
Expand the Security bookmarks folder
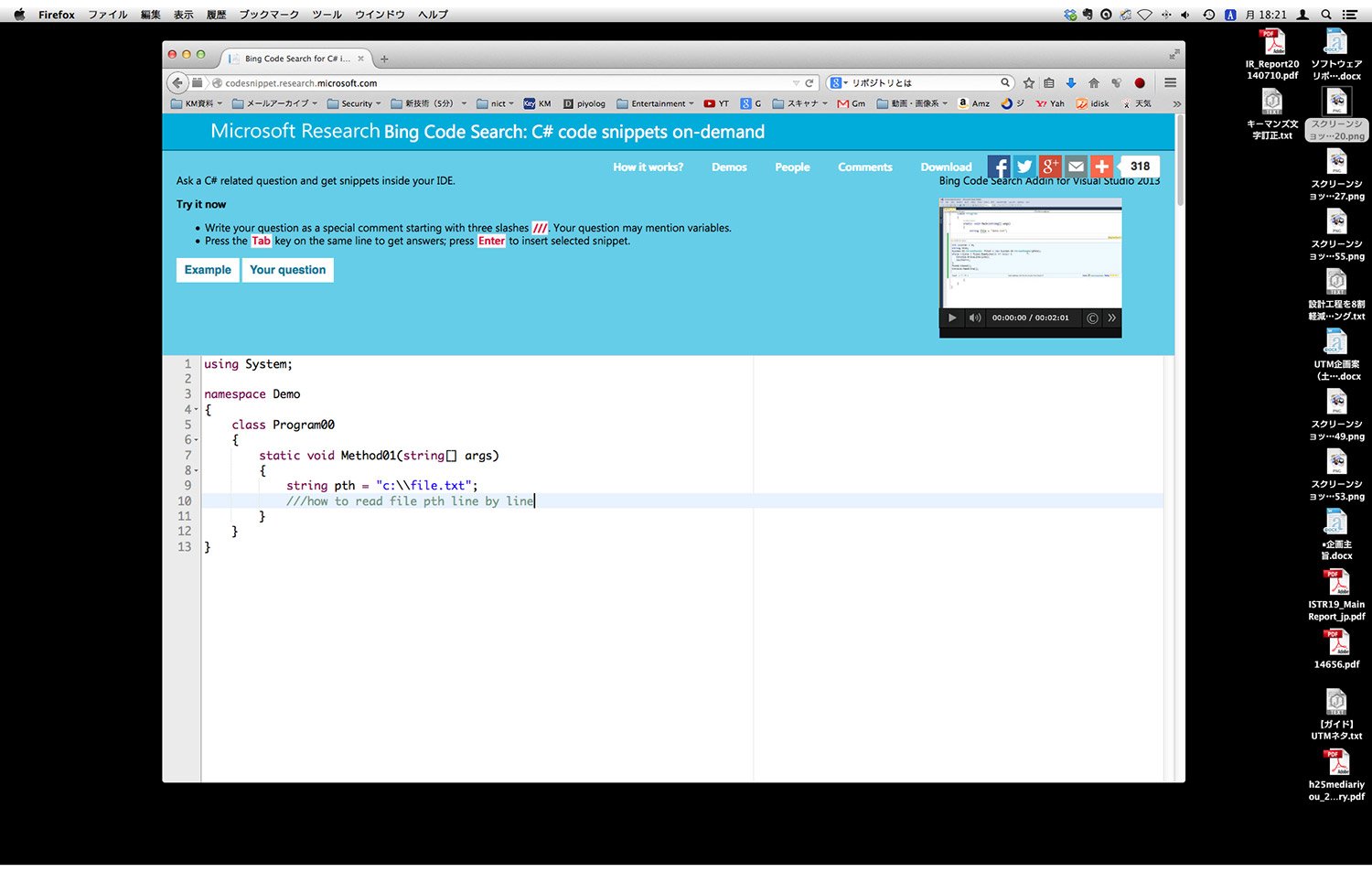(354, 103)
